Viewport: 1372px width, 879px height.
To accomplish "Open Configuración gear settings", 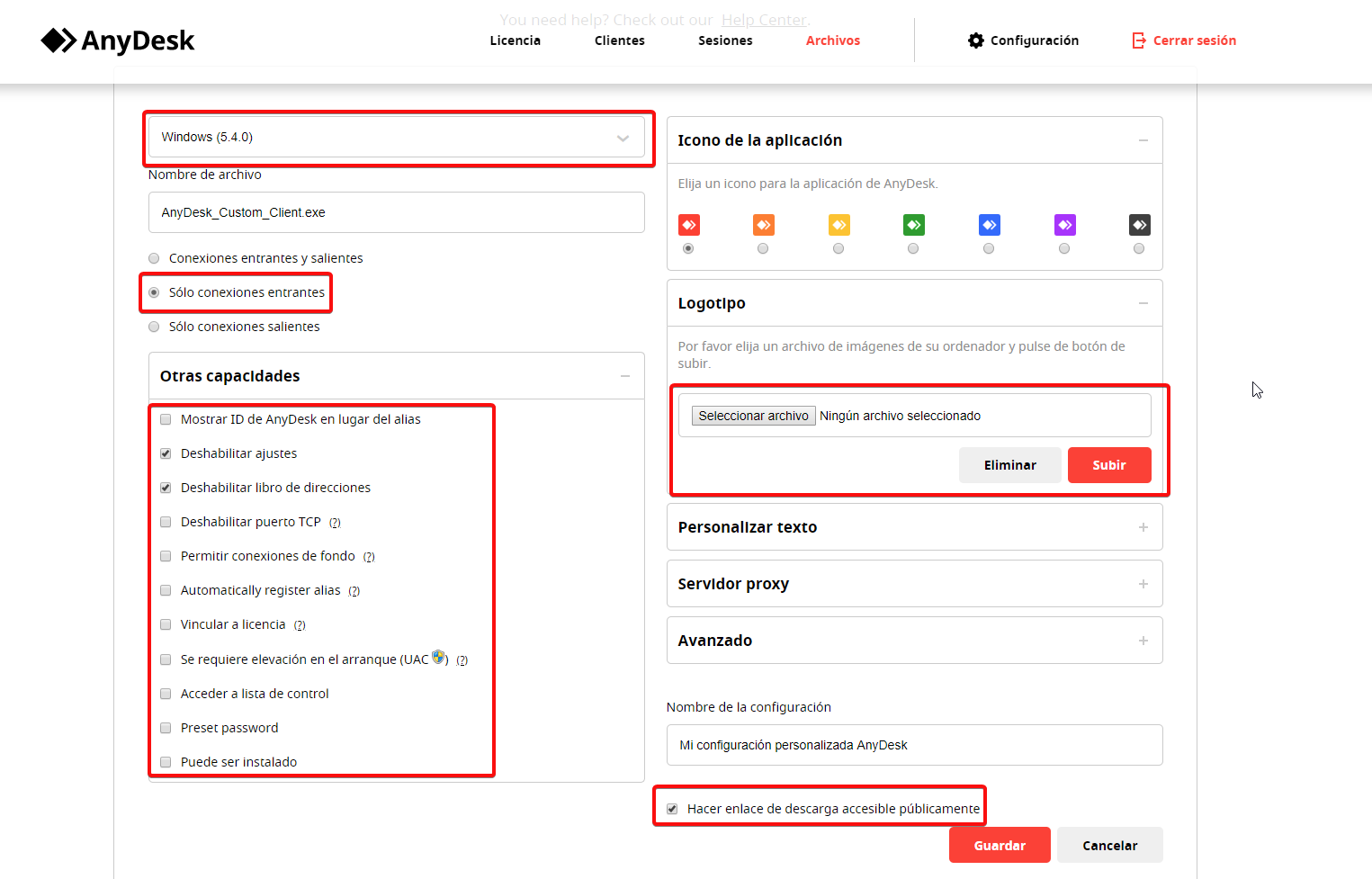I will (1023, 40).
